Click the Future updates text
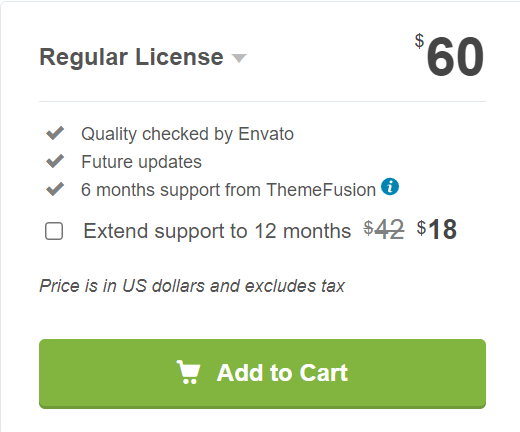Screen dimensions: 520x432 142,162
